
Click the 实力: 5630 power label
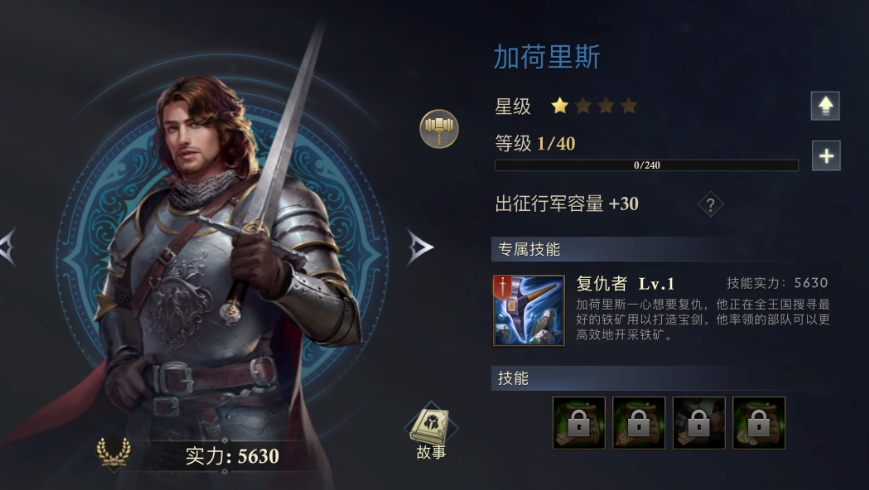pos(232,456)
